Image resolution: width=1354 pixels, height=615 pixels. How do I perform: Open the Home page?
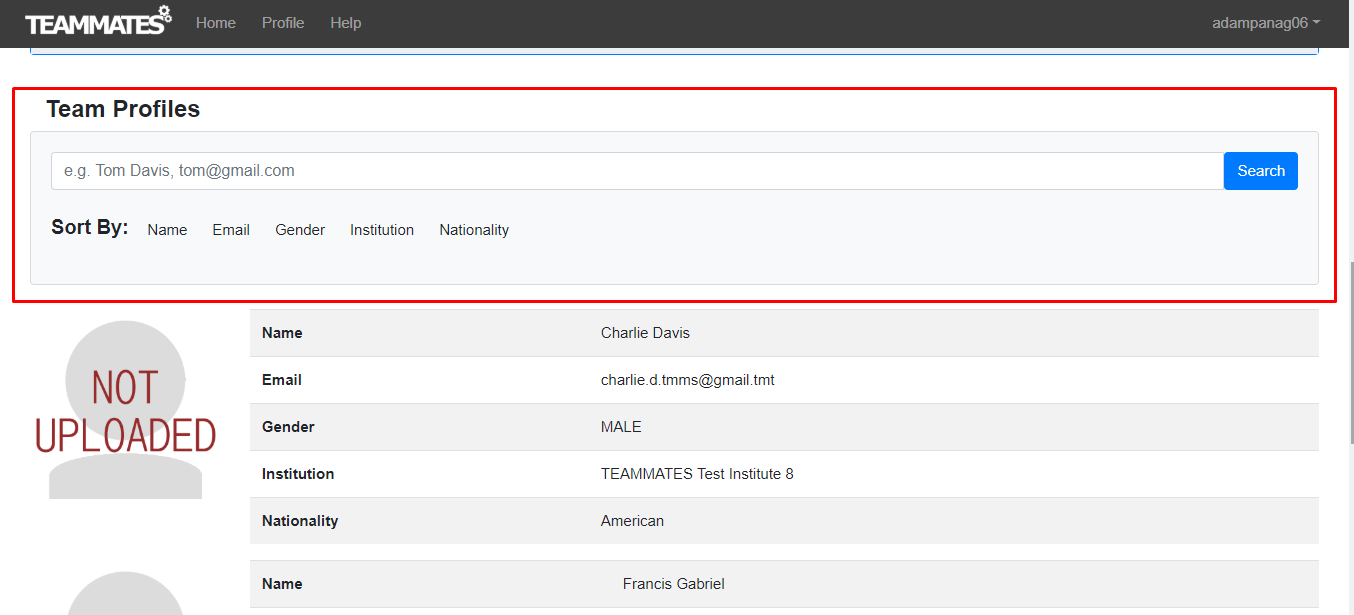pos(216,22)
